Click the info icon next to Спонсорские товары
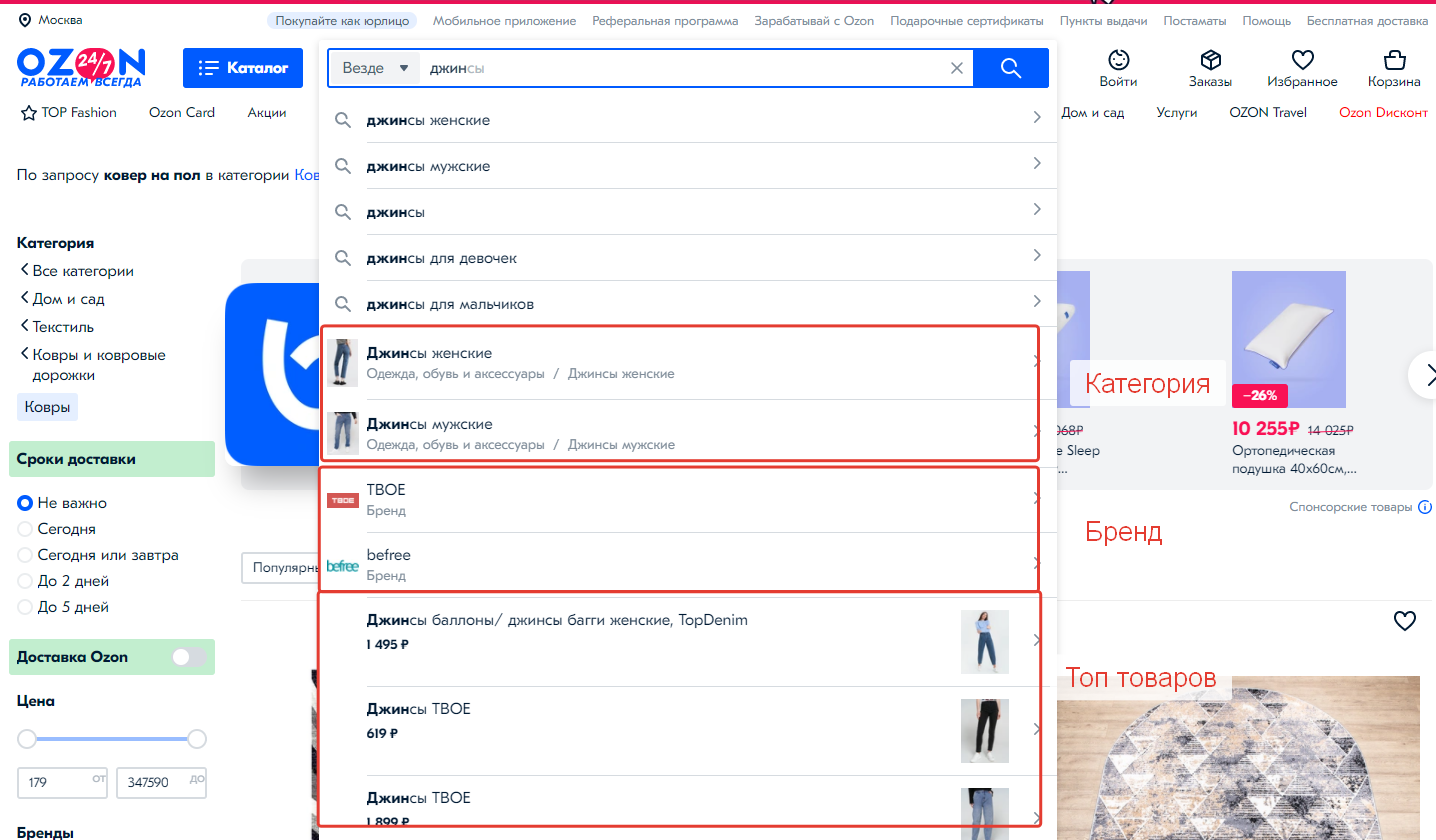Image resolution: width=1436 pixels, height=840 pixels. [1425, 508]
